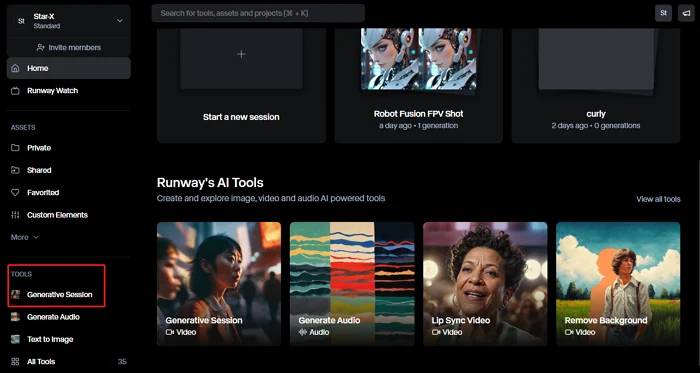Open the Robot Fusion FPV Shot session
This screenshot has height=373, width=700.
click(418, 85)
